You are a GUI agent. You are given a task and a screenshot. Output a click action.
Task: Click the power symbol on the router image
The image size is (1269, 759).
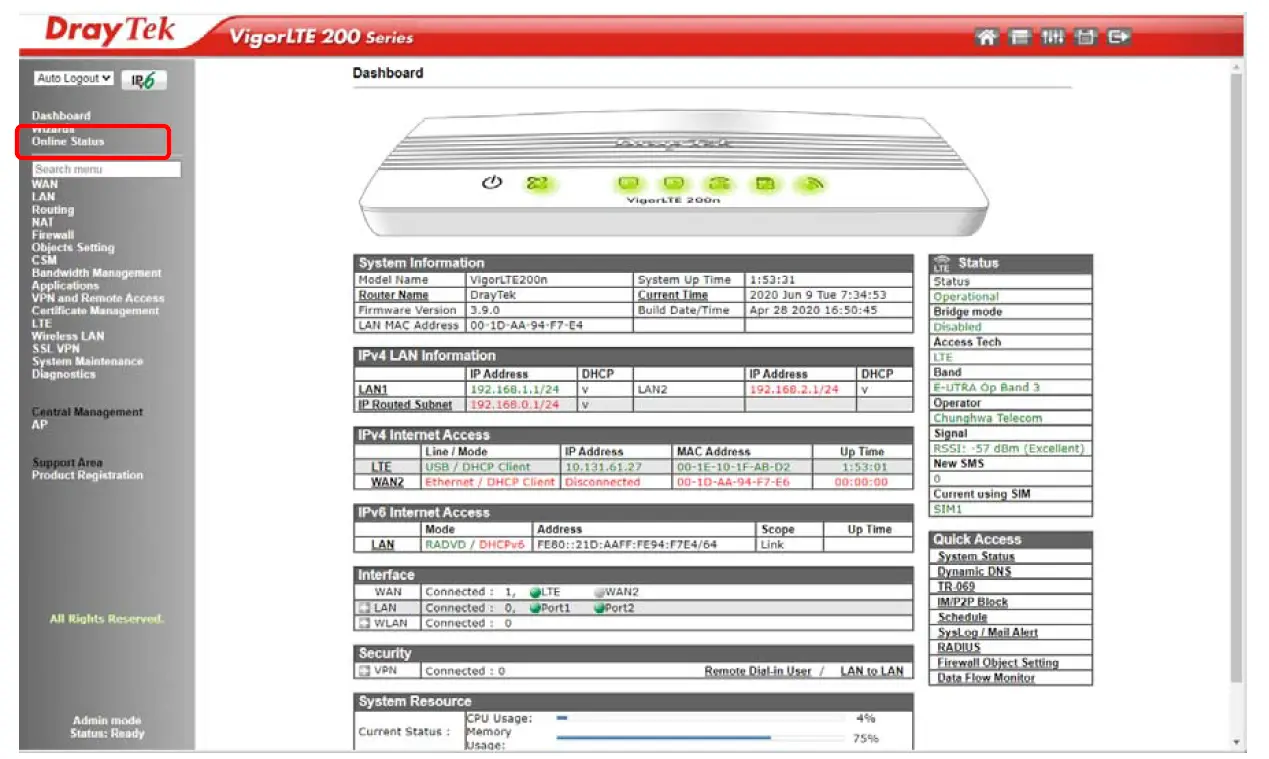click(491, 183)
